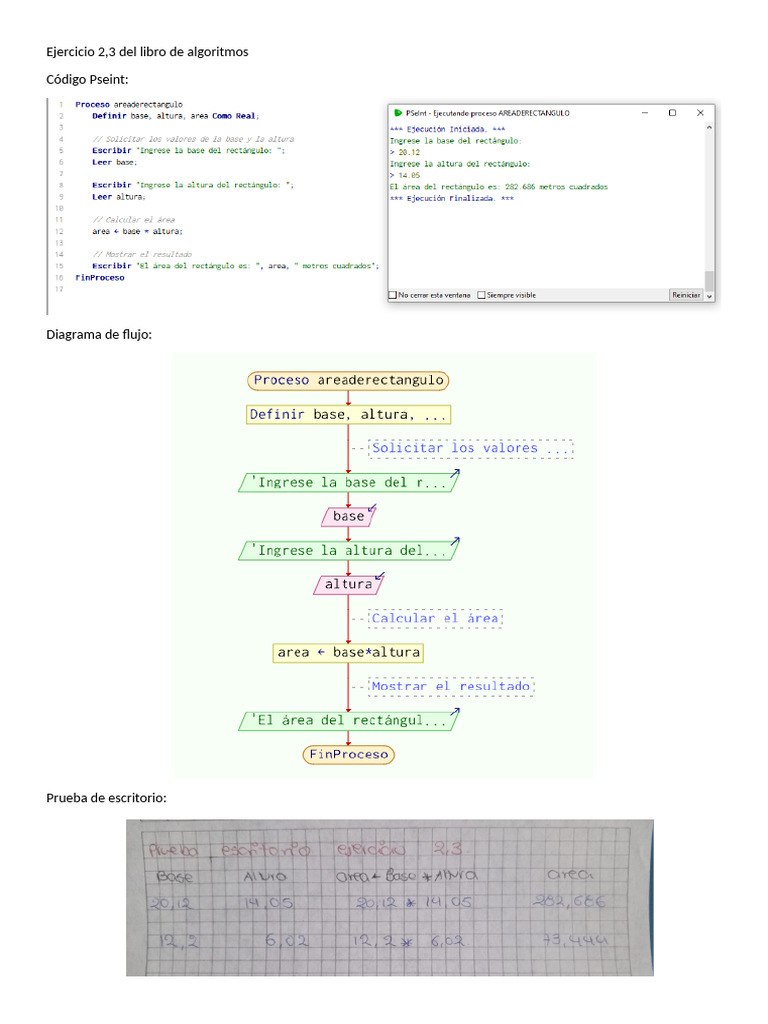
Task: Click input arrow on the 'base' read node
Action: (372, 510)
